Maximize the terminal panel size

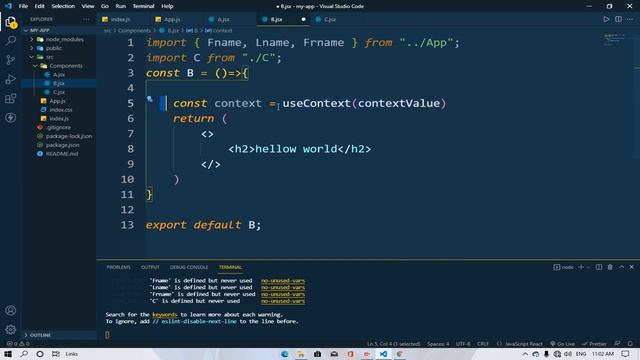click(x=622, y=267)
